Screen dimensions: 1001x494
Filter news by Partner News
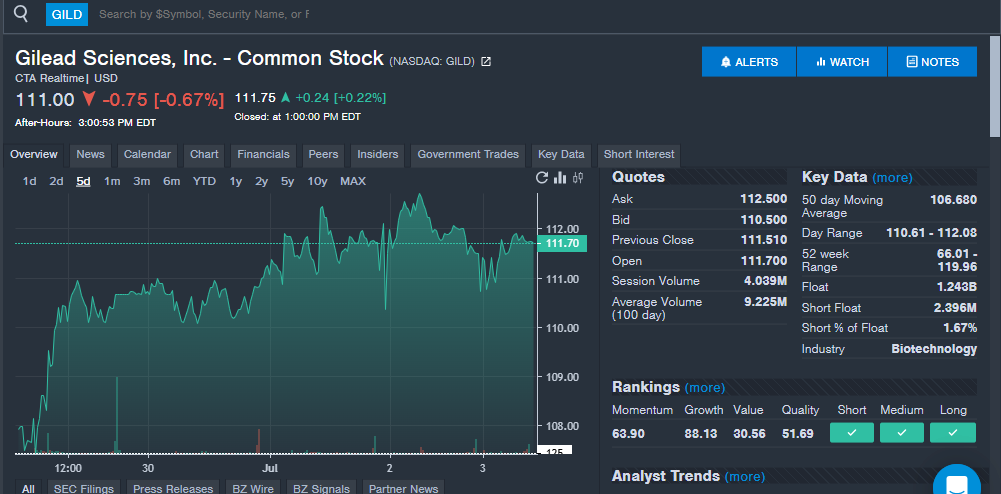[403, 489]
